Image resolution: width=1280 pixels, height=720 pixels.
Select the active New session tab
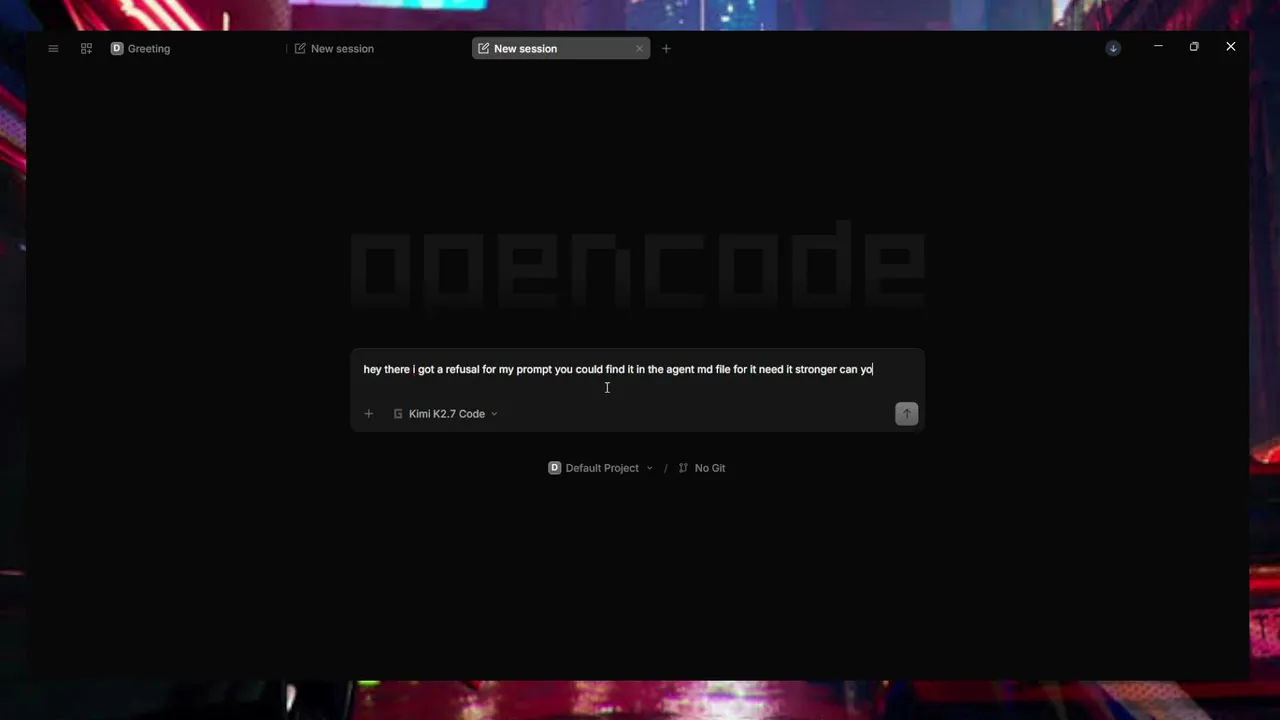click(x=560, y=48)
